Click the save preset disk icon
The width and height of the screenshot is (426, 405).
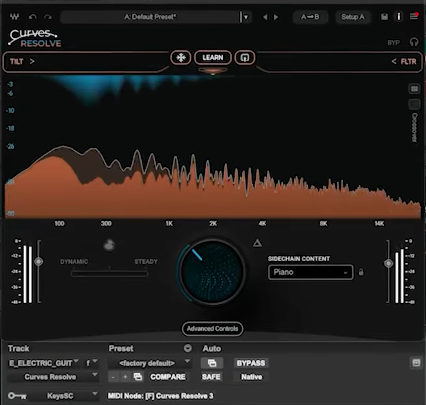click(384, 17)
